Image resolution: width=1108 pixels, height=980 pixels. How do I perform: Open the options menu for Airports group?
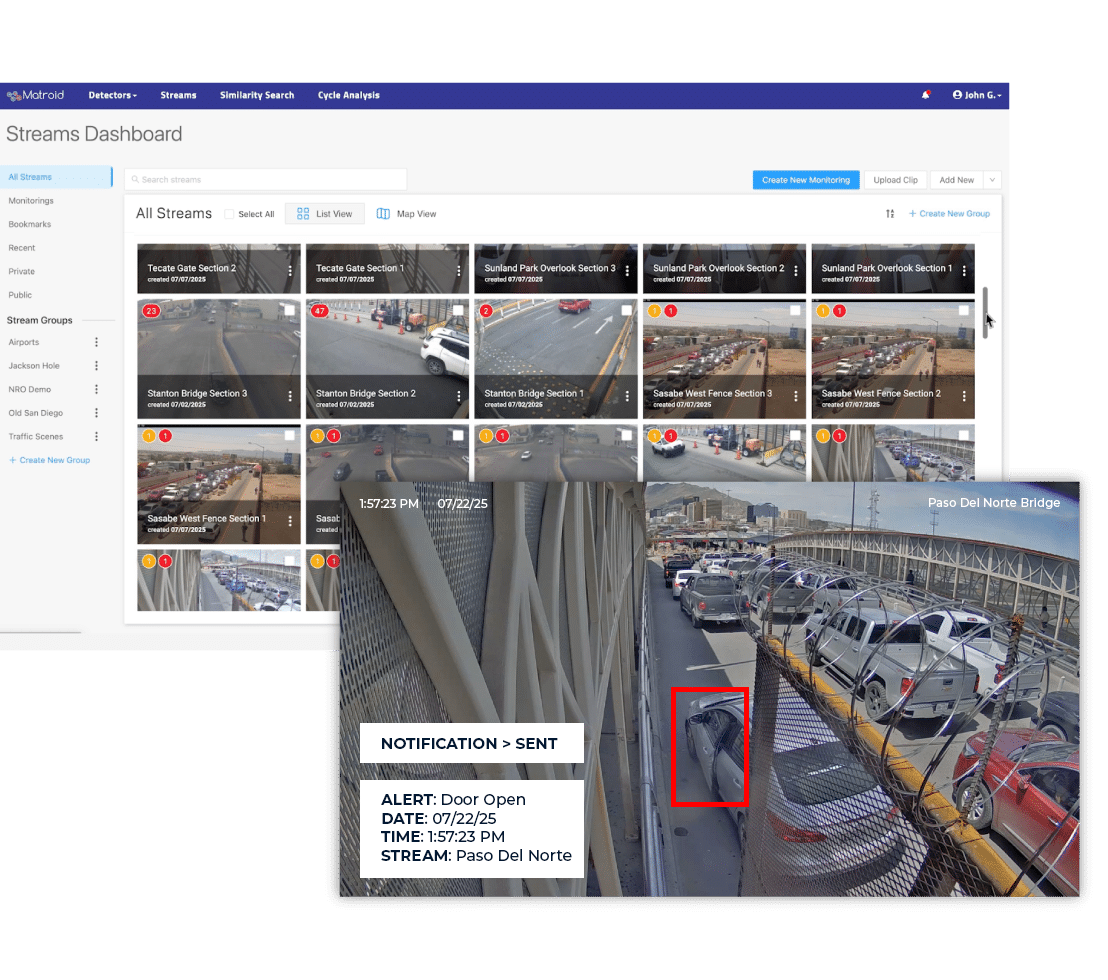(96, 342)
